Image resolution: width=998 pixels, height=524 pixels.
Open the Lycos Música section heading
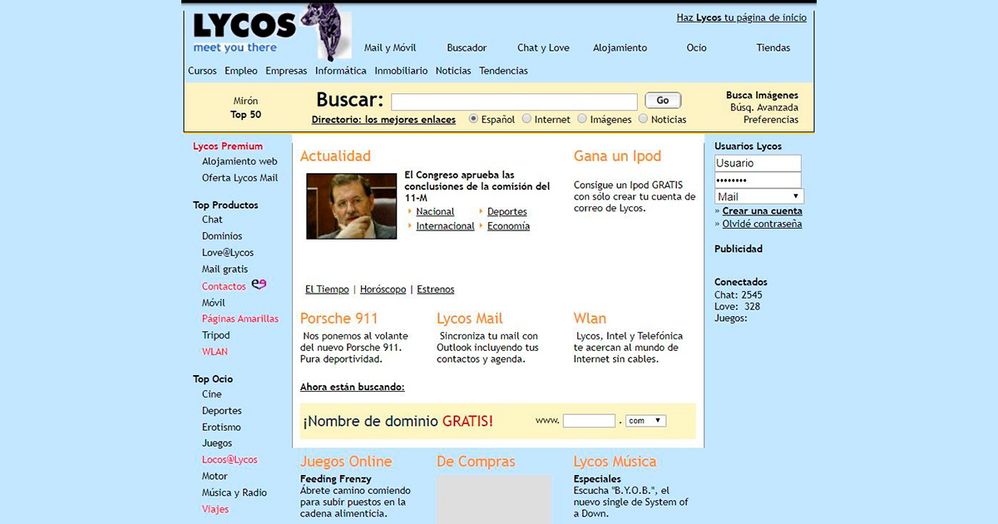pos(614,462)
